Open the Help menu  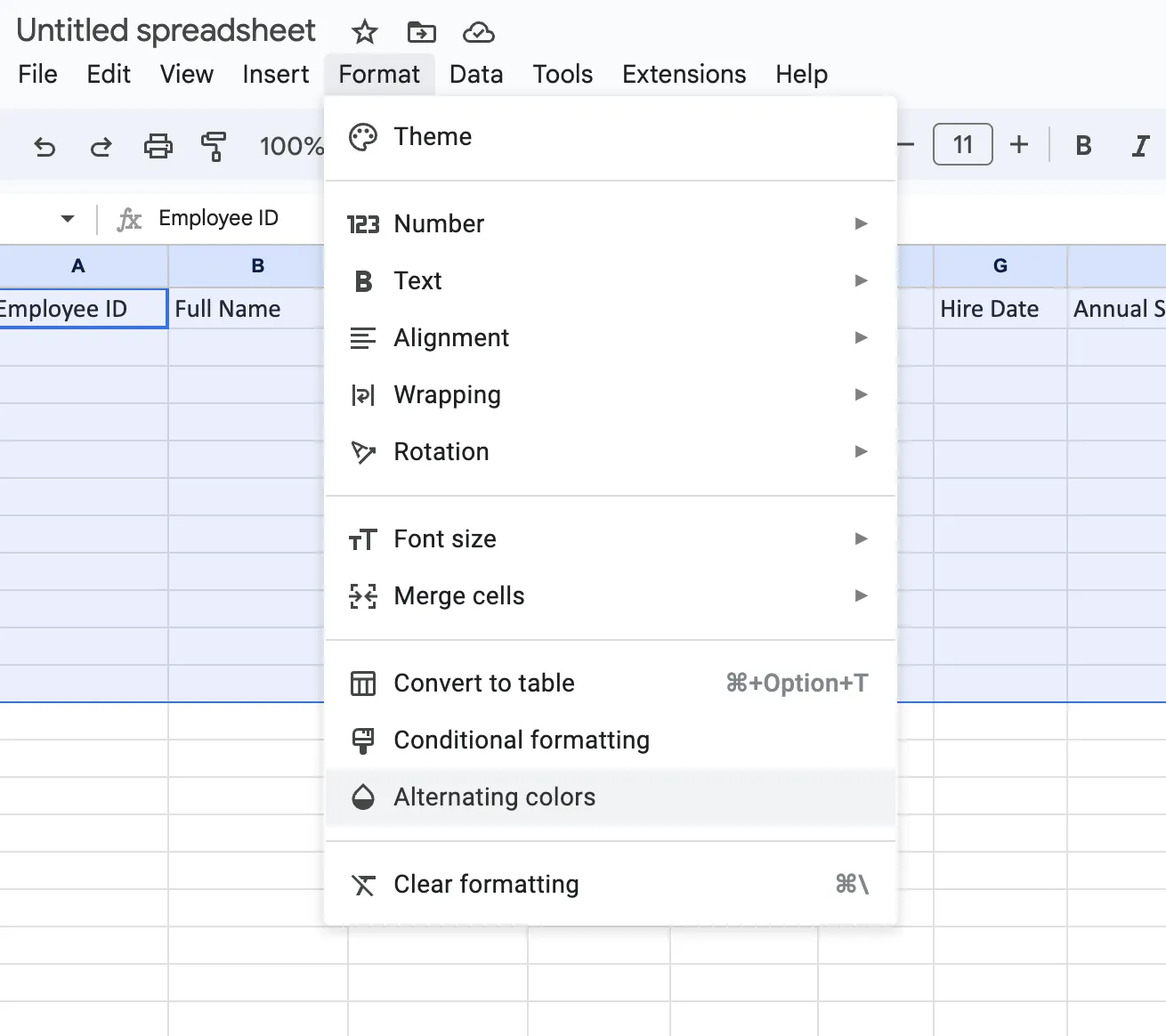pyautogui.click(x=802, y=74)
